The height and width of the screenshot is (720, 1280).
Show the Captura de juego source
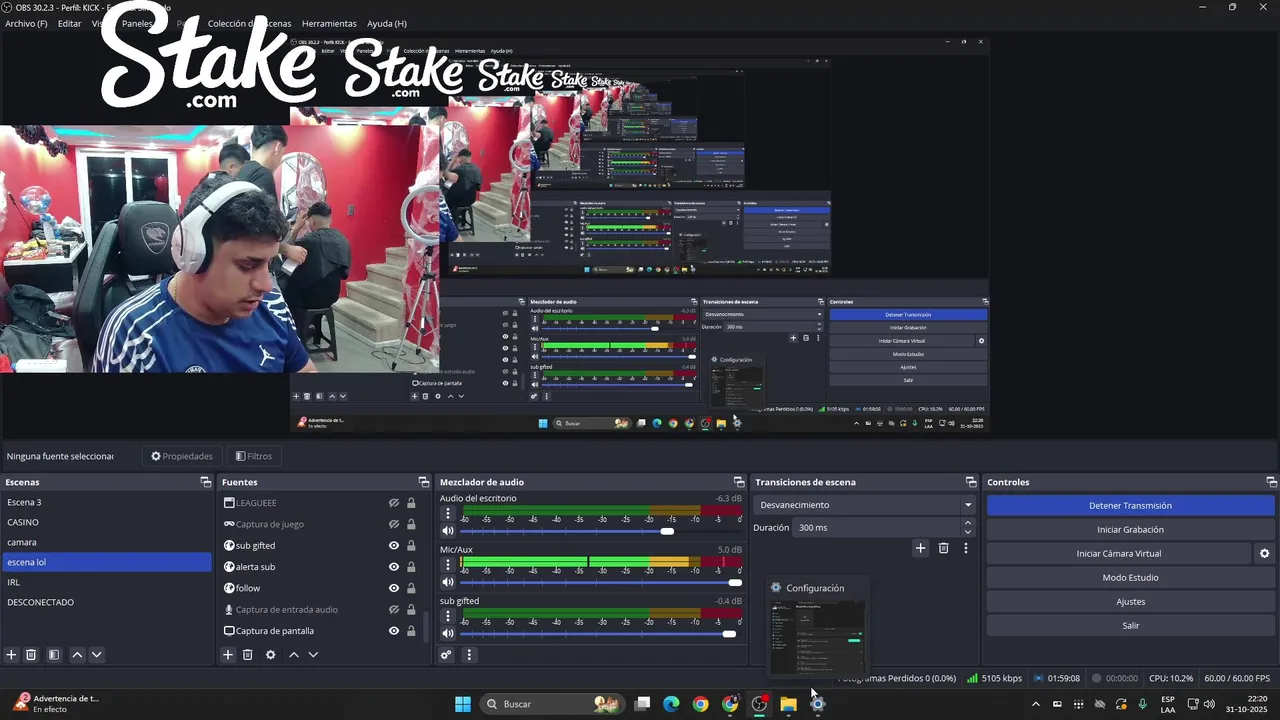pyautogui.click(x=394, y=524)
